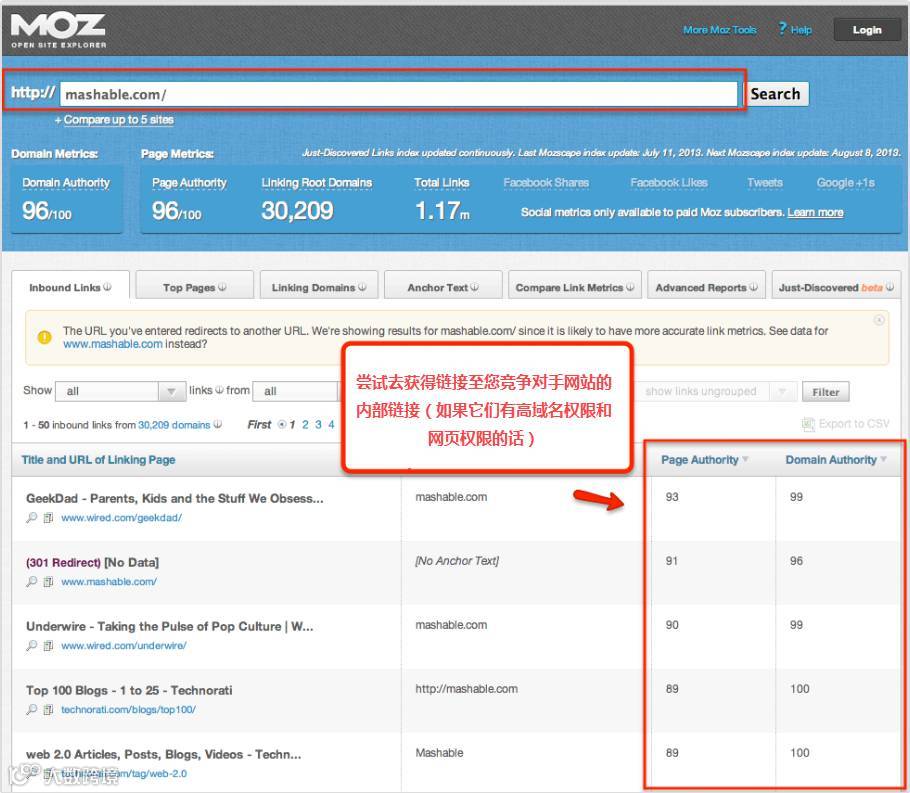The image size is (910, 793).
Task: Go to results page 4
Action: (331, 424)
